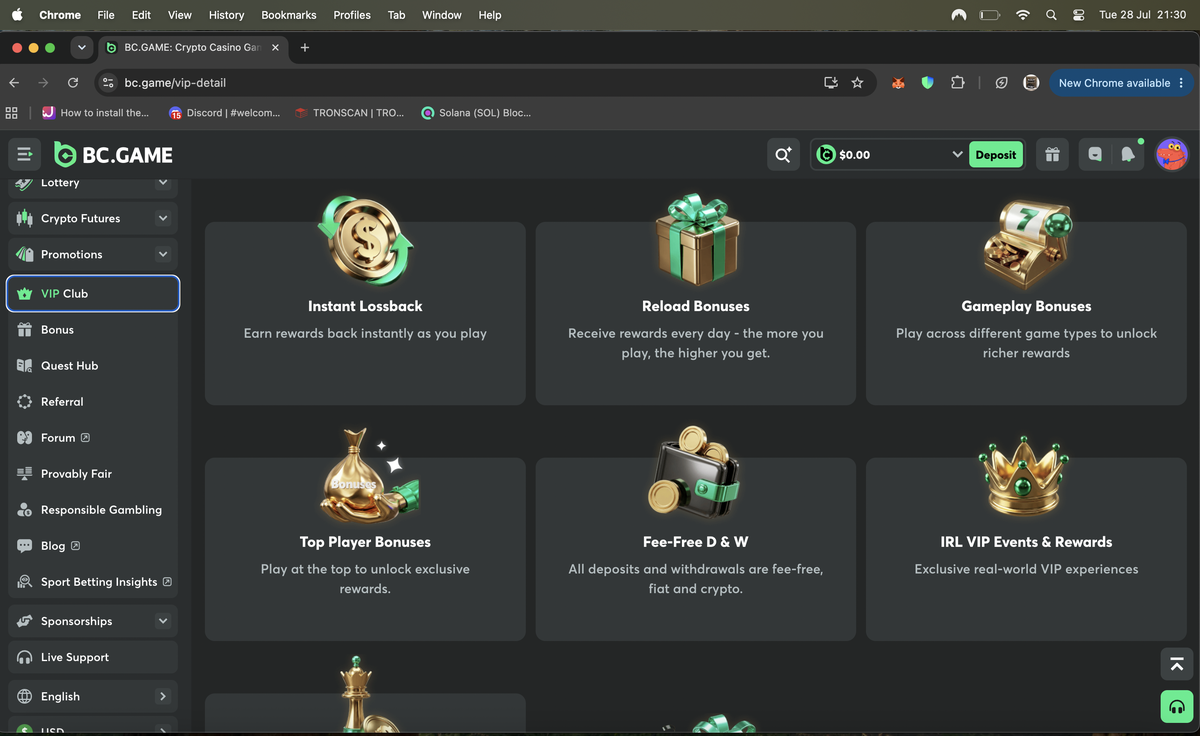Open the Bookmarks menu

(x=289, y=15)
